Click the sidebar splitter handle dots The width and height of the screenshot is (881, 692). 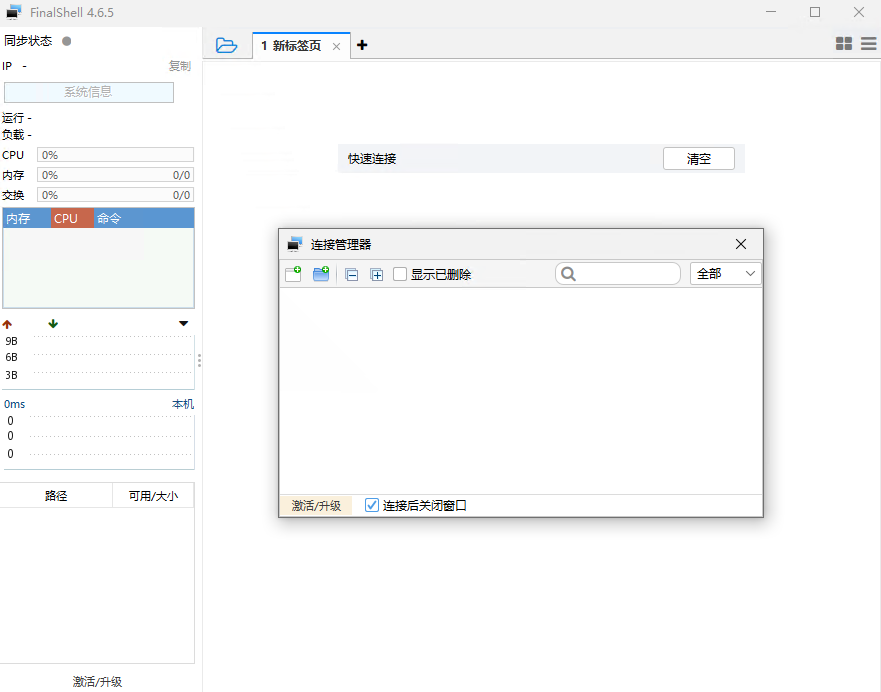(199, 360)
